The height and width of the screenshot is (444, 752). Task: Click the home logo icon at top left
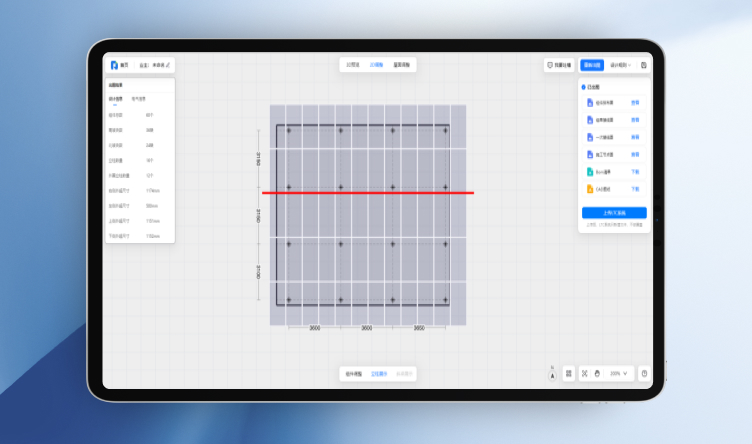[x=115, y=65]
